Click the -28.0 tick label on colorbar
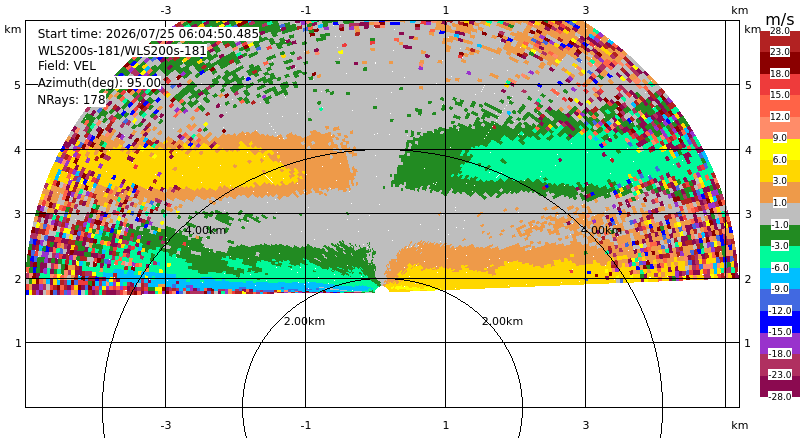This screenshot has width=800, height=438. click(780, 396)
